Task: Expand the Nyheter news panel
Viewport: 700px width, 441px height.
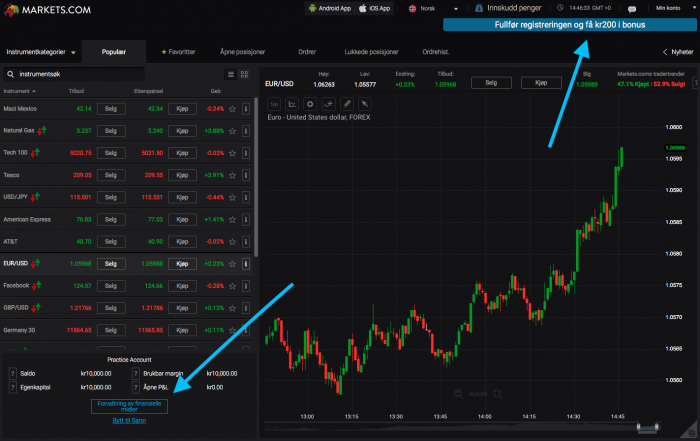Action: 678,52
